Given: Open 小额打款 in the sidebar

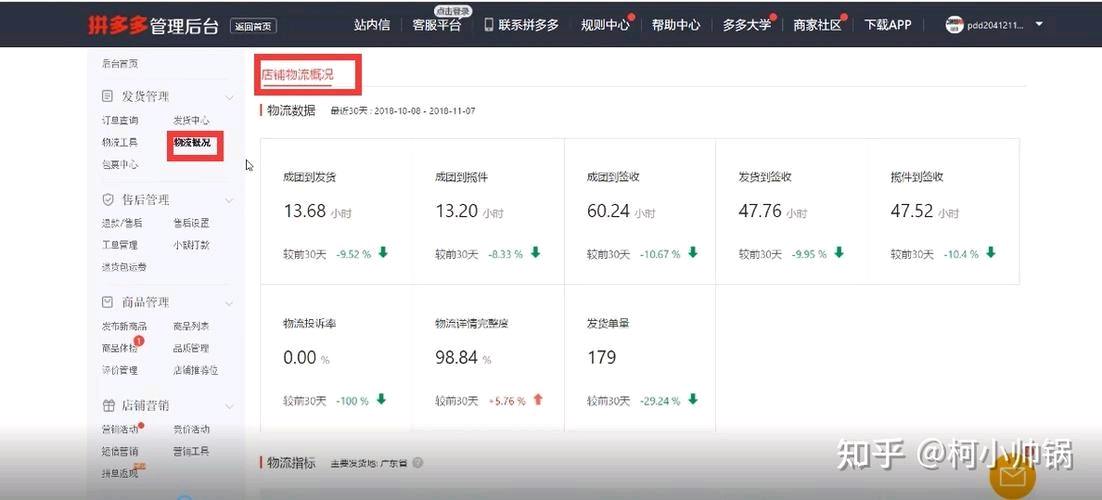Looking at the screenshot, I should (x=191, y=245).
